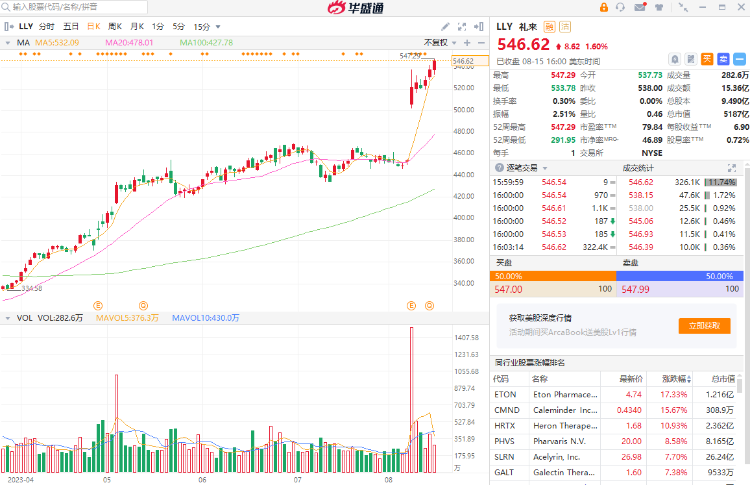Open the 15分 interval dropdown

point(206,26)
